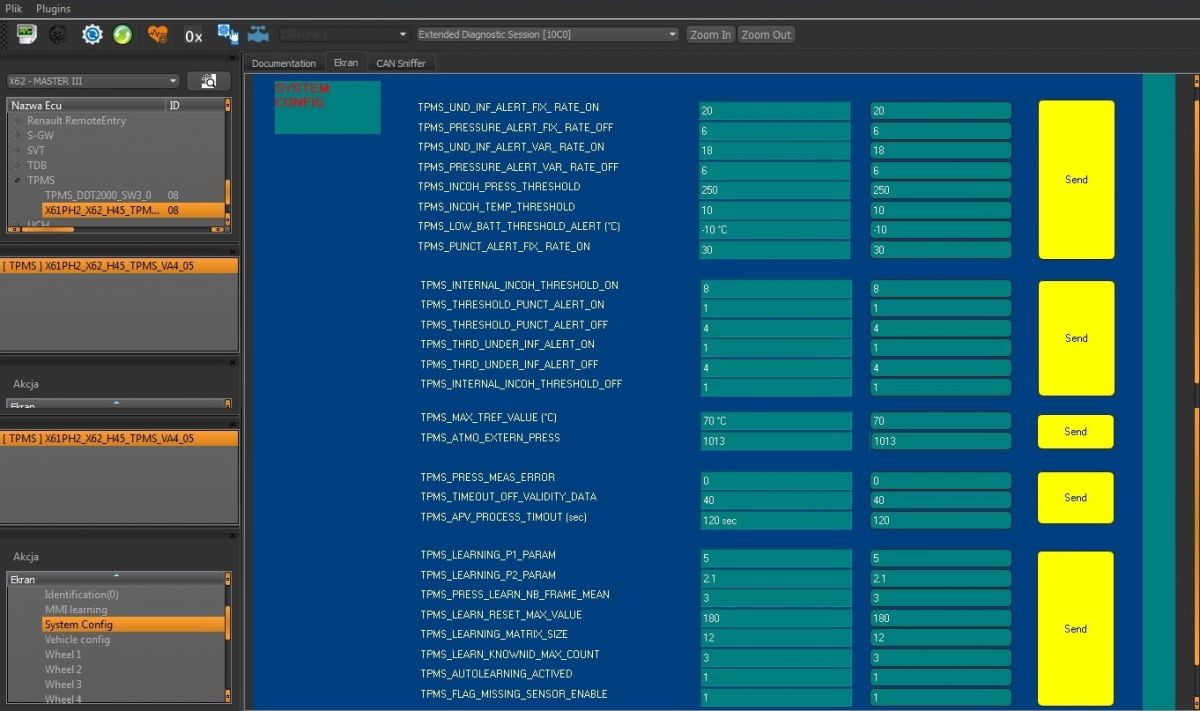Click the green circular refresh icon
This screenshot has height=711, width=1200.
coord(122,35)
